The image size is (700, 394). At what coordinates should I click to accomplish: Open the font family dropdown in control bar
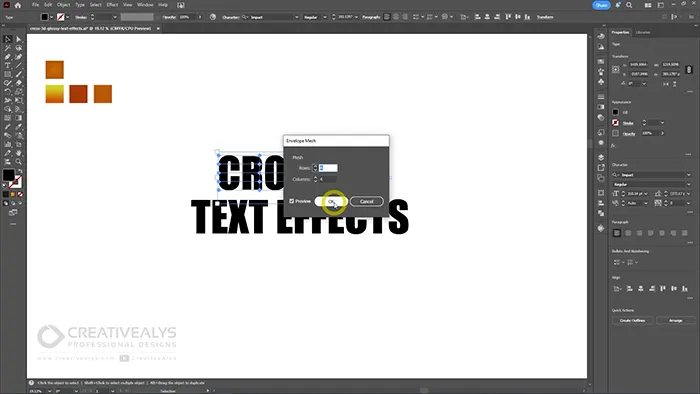tap(296, 17)
